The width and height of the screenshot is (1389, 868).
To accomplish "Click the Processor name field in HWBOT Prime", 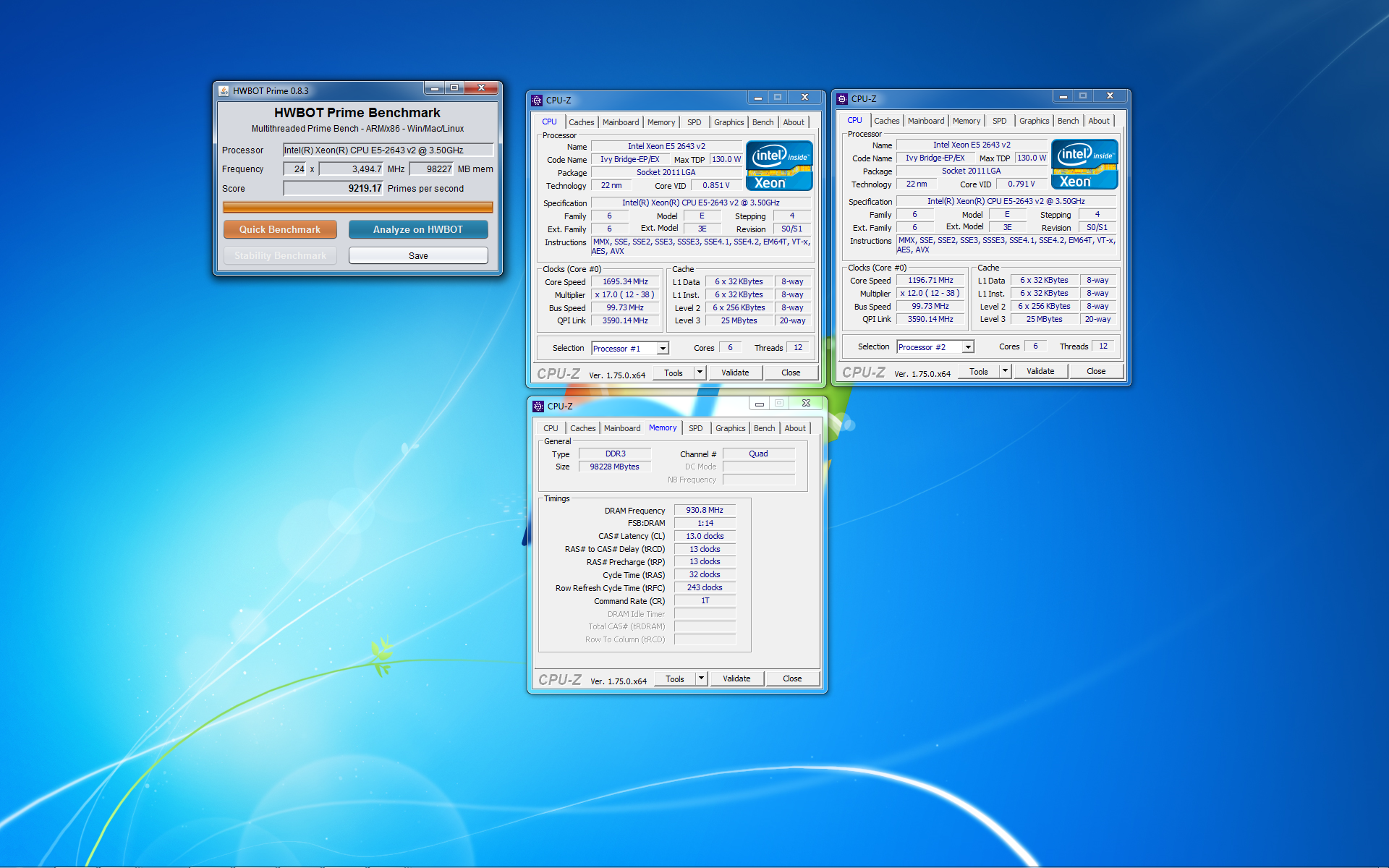I will (x=388, y=150).
